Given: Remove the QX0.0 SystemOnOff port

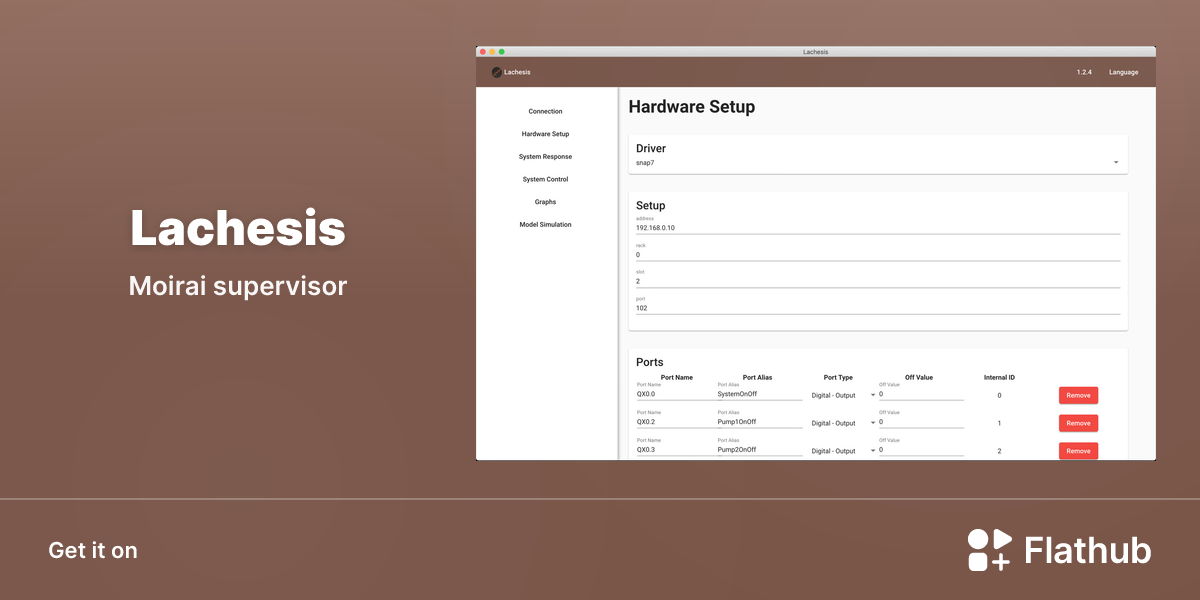Looking at the screenshot, I should coord(1078,395).
